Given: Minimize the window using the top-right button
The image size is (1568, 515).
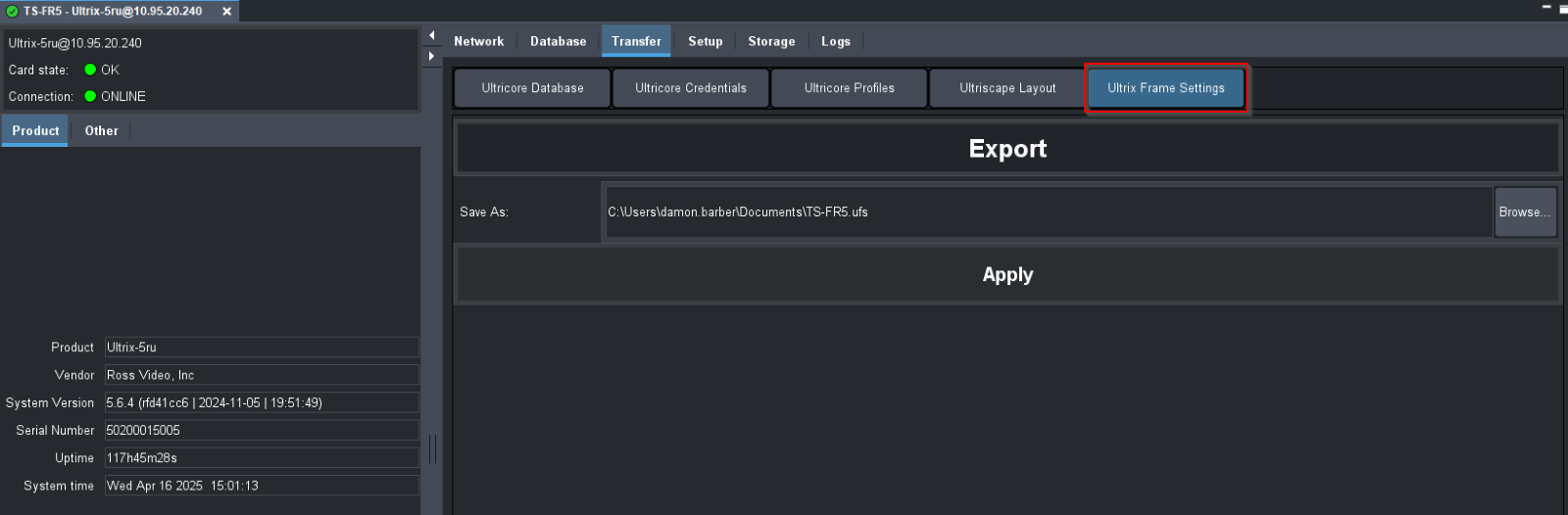Looking at the screenshot, I should 1547,8.
